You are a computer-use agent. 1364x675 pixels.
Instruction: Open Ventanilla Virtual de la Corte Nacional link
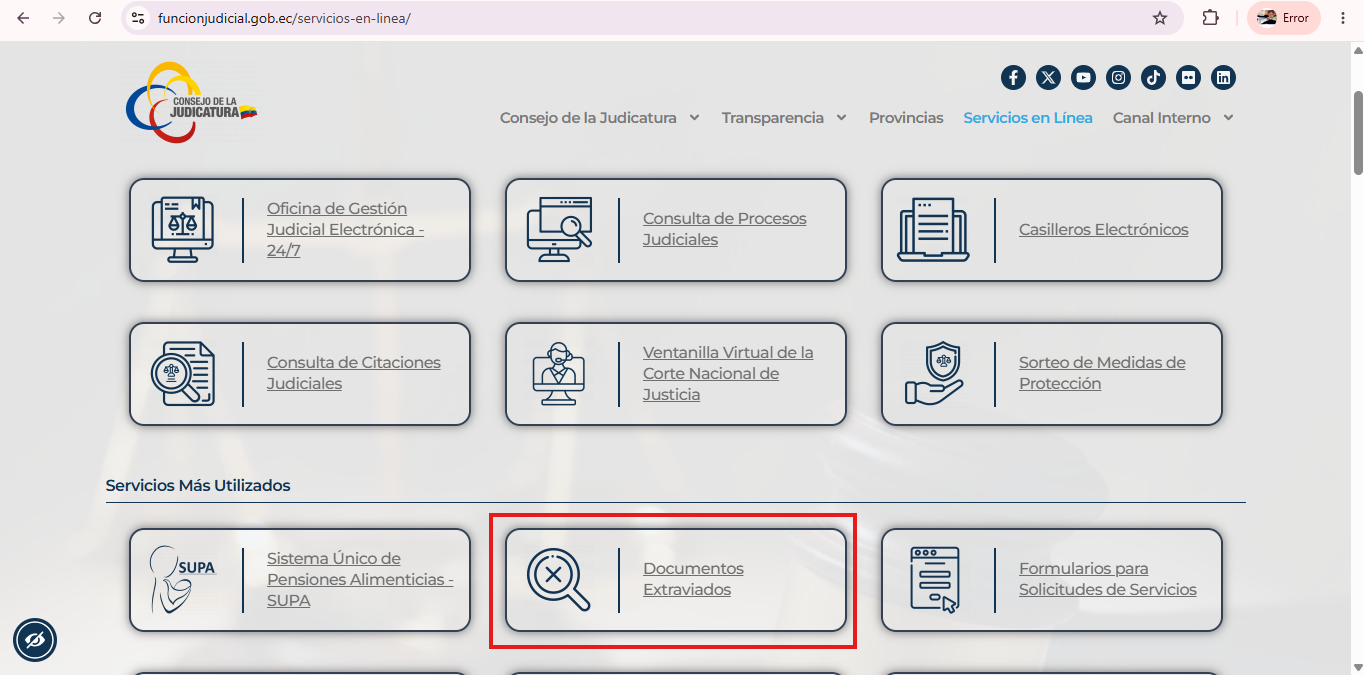pyautogui.click(x=728, y=374)
